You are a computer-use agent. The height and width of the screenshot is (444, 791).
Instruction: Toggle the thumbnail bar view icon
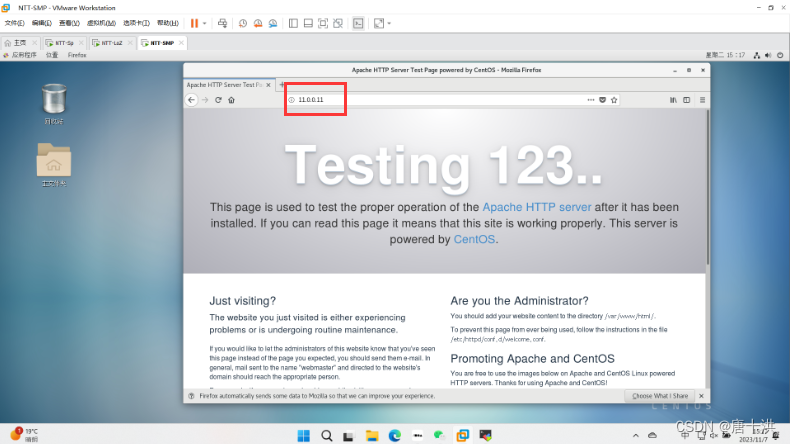(x=308, y=23)
